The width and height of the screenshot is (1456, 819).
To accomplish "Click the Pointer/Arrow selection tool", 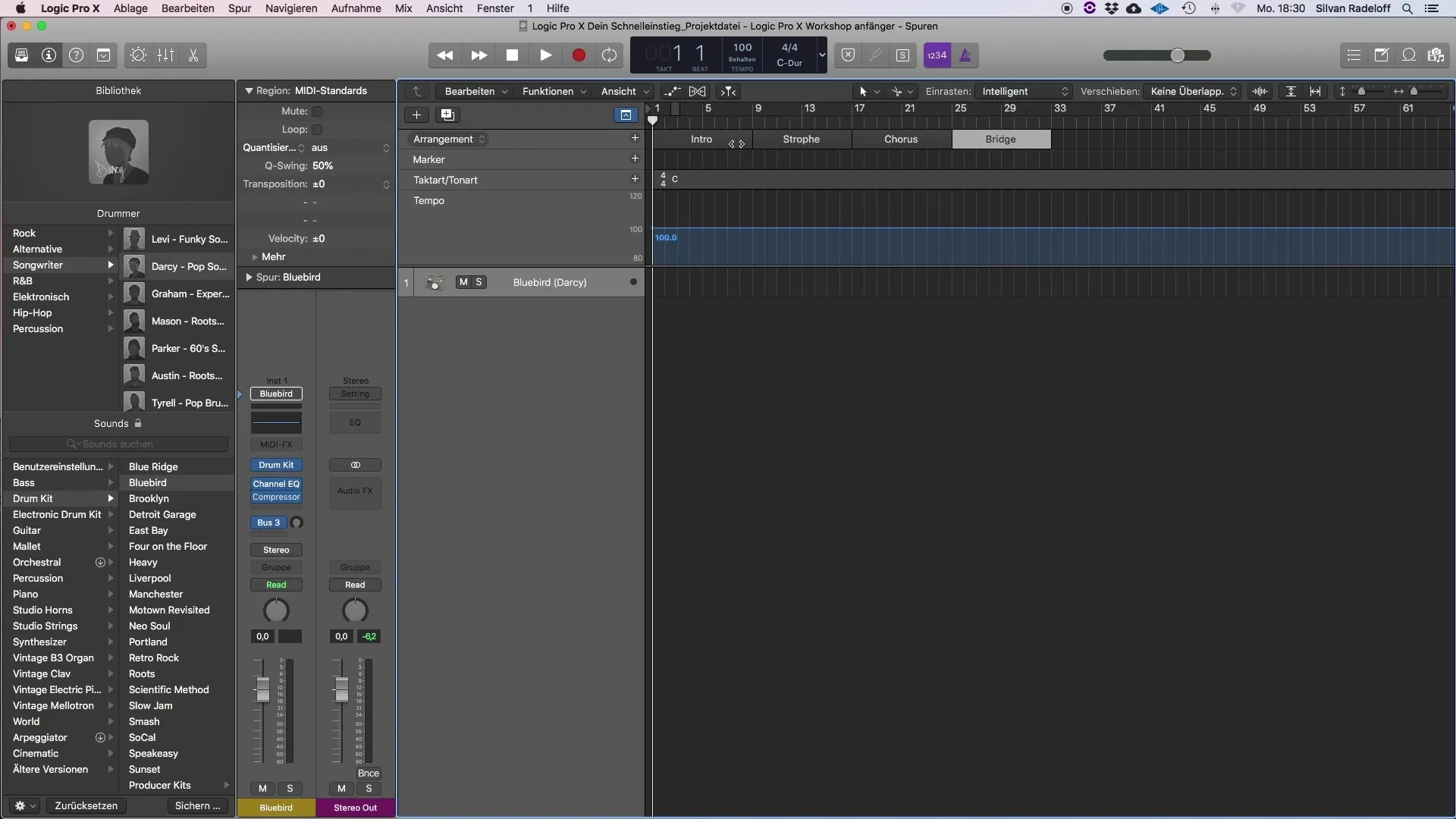I will 863,91.
